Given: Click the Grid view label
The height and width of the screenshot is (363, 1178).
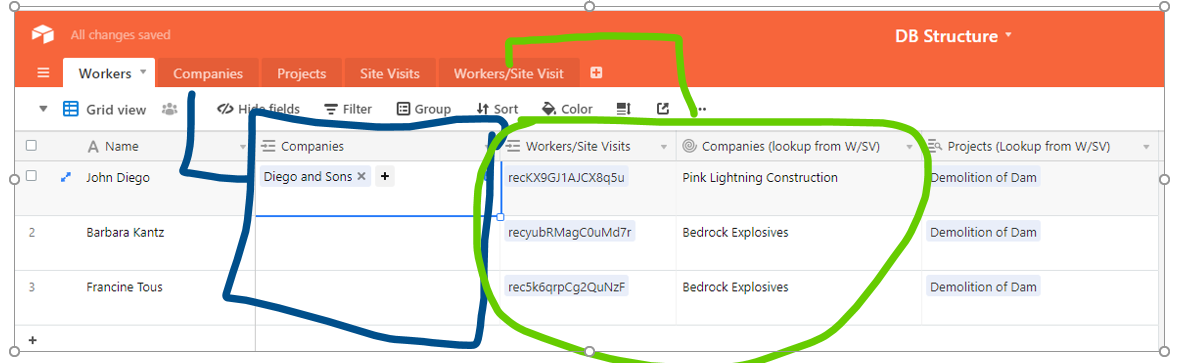Looking at the screenshot, I should click(x=116, y=110).
